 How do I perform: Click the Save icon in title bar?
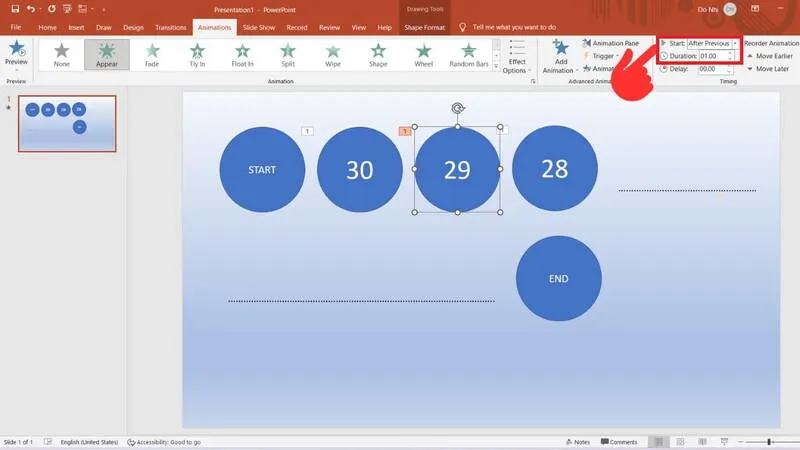[x=15, y=9]
